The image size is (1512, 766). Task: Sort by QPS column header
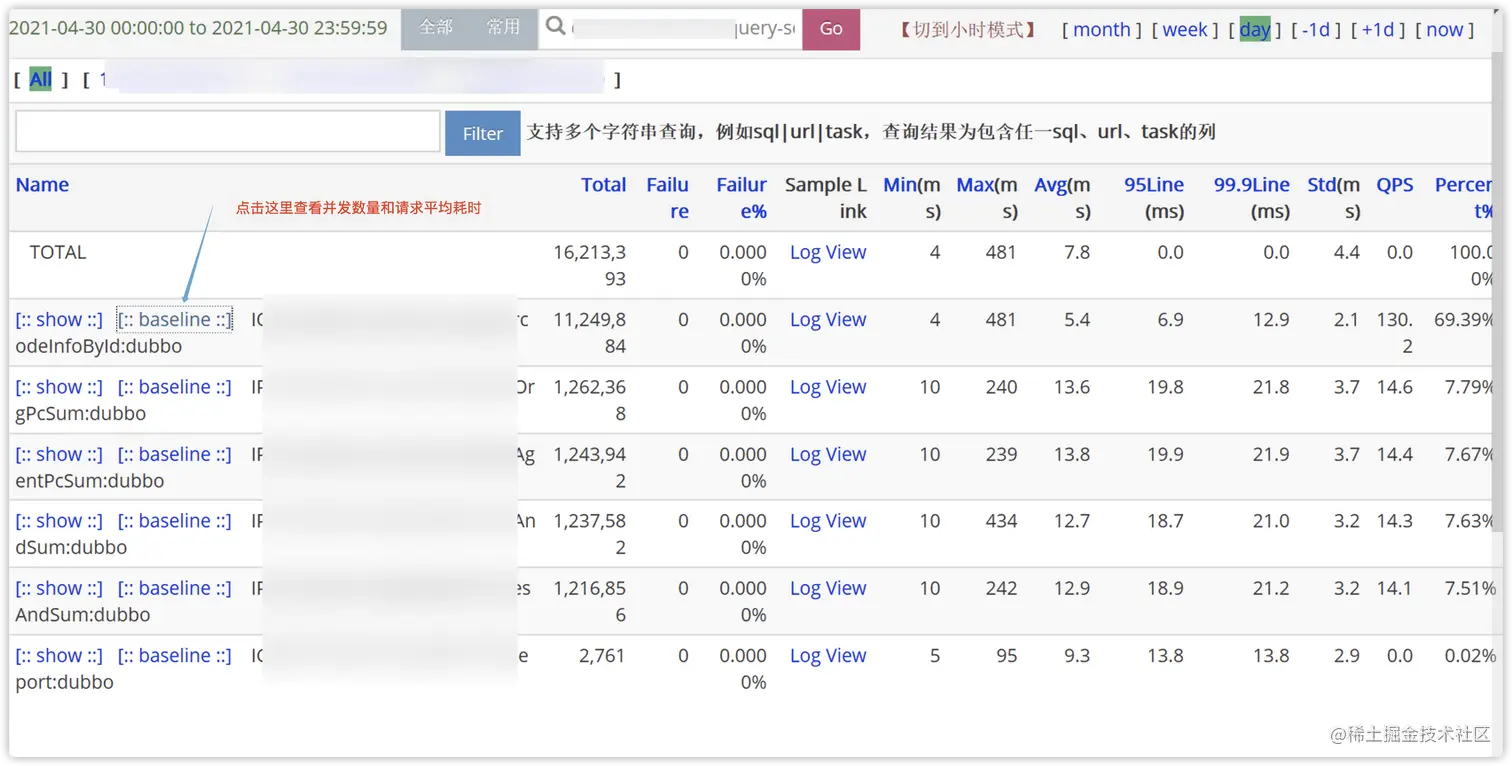tap(1395, 185)
